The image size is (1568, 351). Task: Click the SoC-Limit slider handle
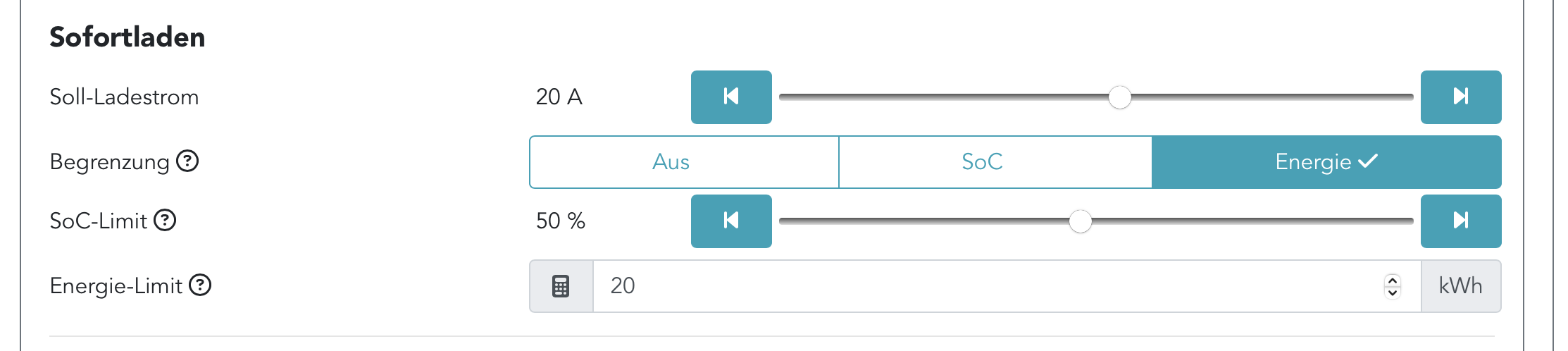tap(1080, 221)
